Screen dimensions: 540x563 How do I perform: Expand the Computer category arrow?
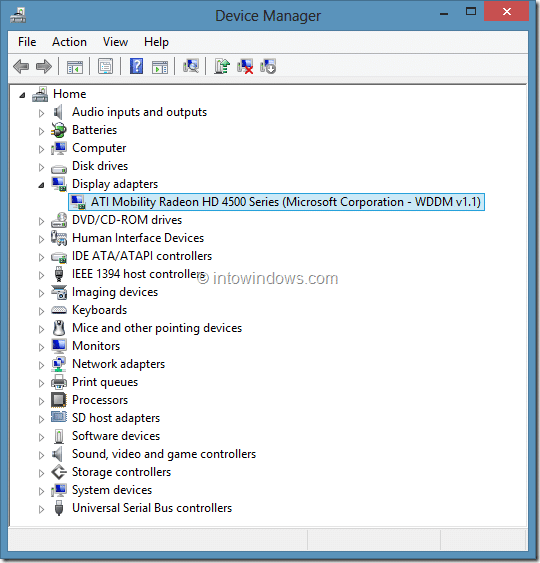(41, 149)
